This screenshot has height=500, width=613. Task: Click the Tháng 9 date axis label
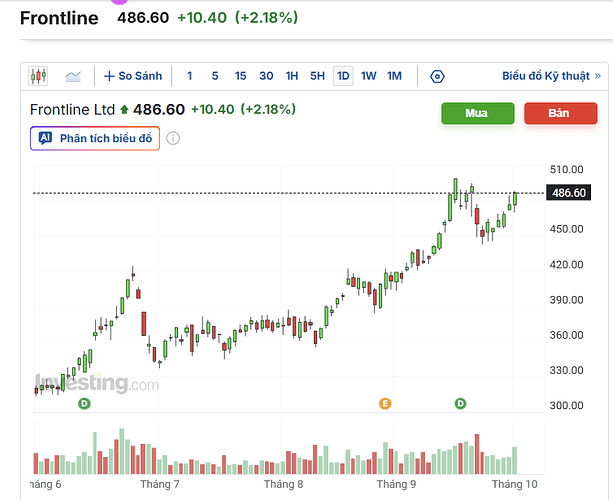396,485
